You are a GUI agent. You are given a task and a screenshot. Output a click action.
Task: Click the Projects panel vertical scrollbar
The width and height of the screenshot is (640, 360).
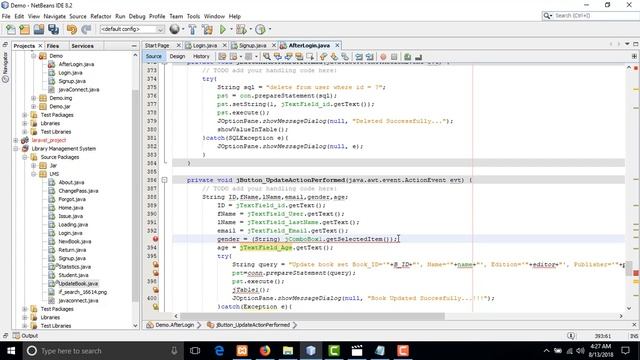coord(135,196)
